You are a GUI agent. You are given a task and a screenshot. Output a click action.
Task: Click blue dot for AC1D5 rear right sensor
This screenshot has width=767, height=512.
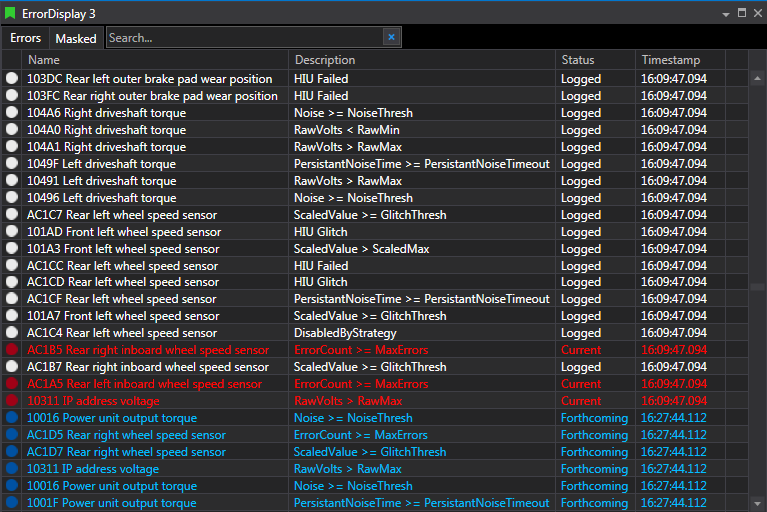(12, 435)
